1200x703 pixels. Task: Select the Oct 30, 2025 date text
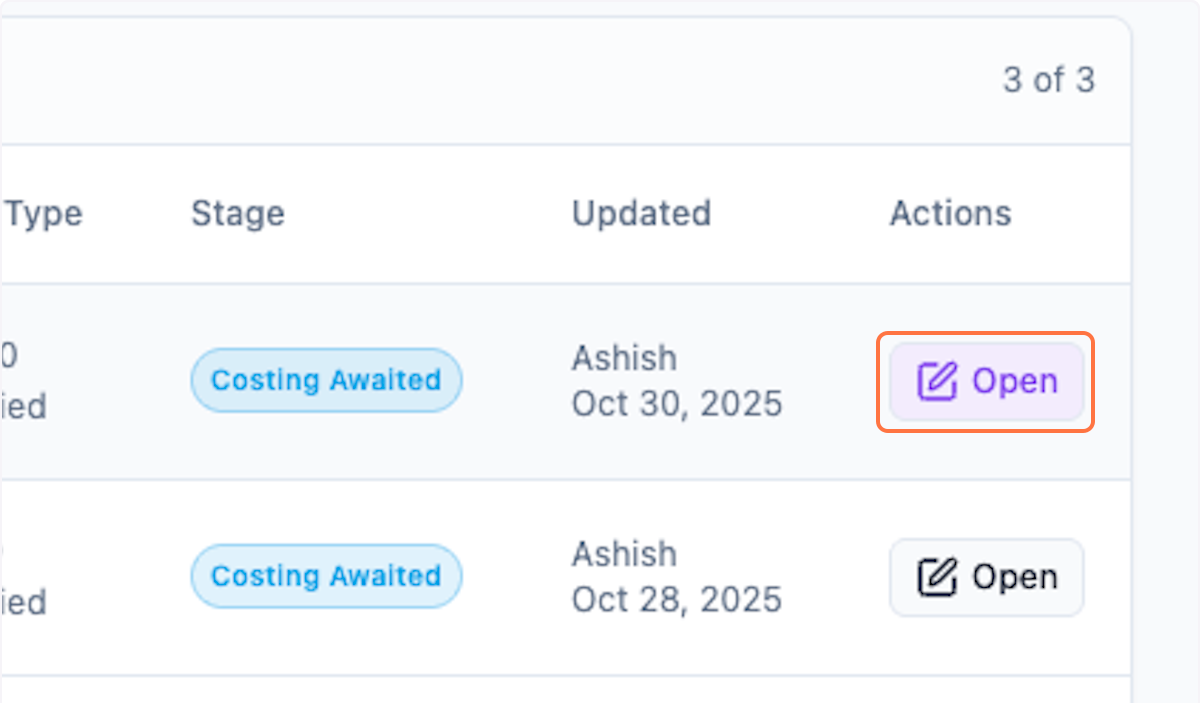(x=676, y=404)
